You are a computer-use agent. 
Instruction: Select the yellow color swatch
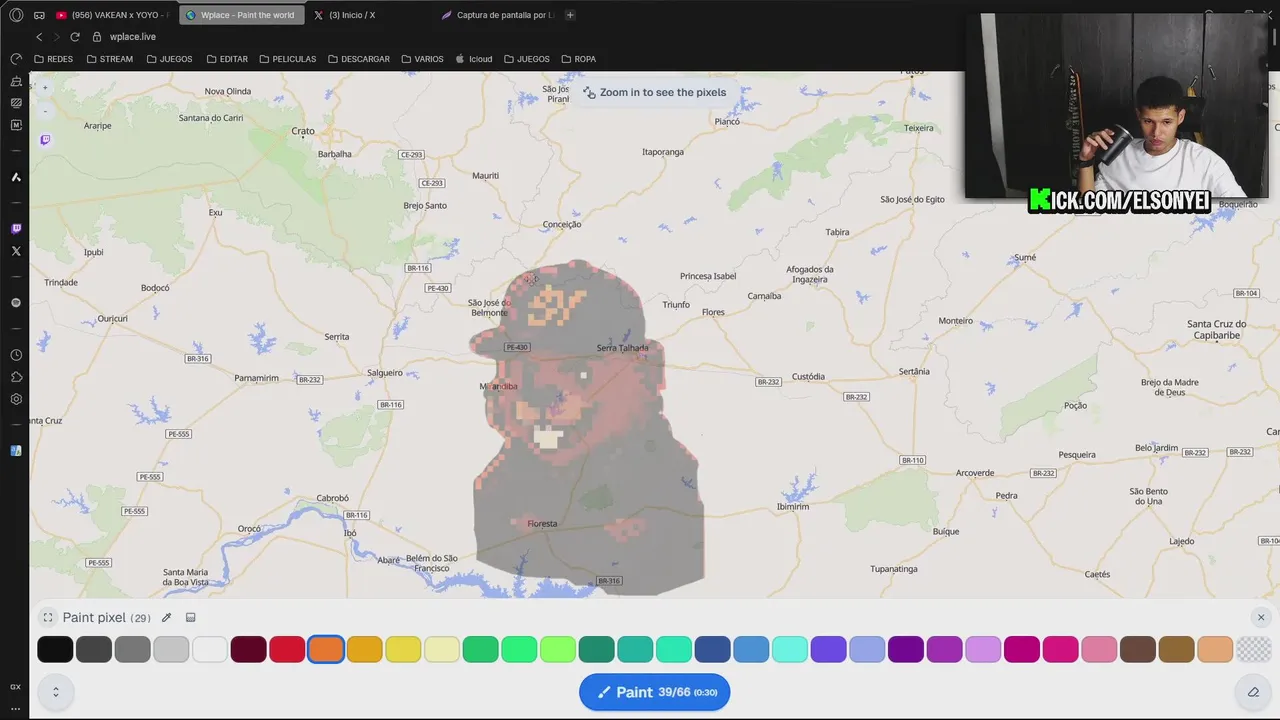tap(403, 649)
